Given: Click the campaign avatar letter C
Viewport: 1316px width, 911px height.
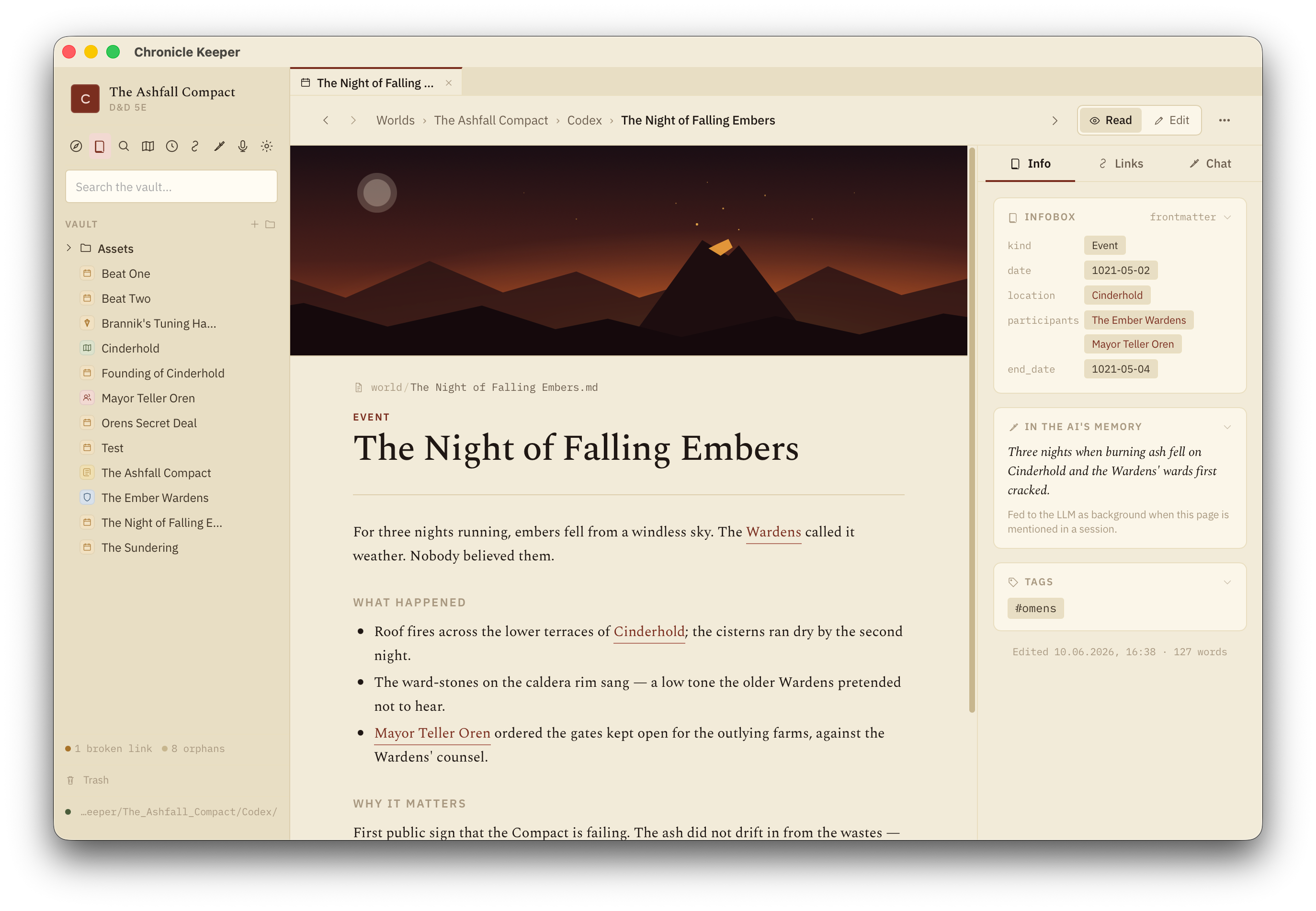Looking at the screenshot, I should 85,98.
